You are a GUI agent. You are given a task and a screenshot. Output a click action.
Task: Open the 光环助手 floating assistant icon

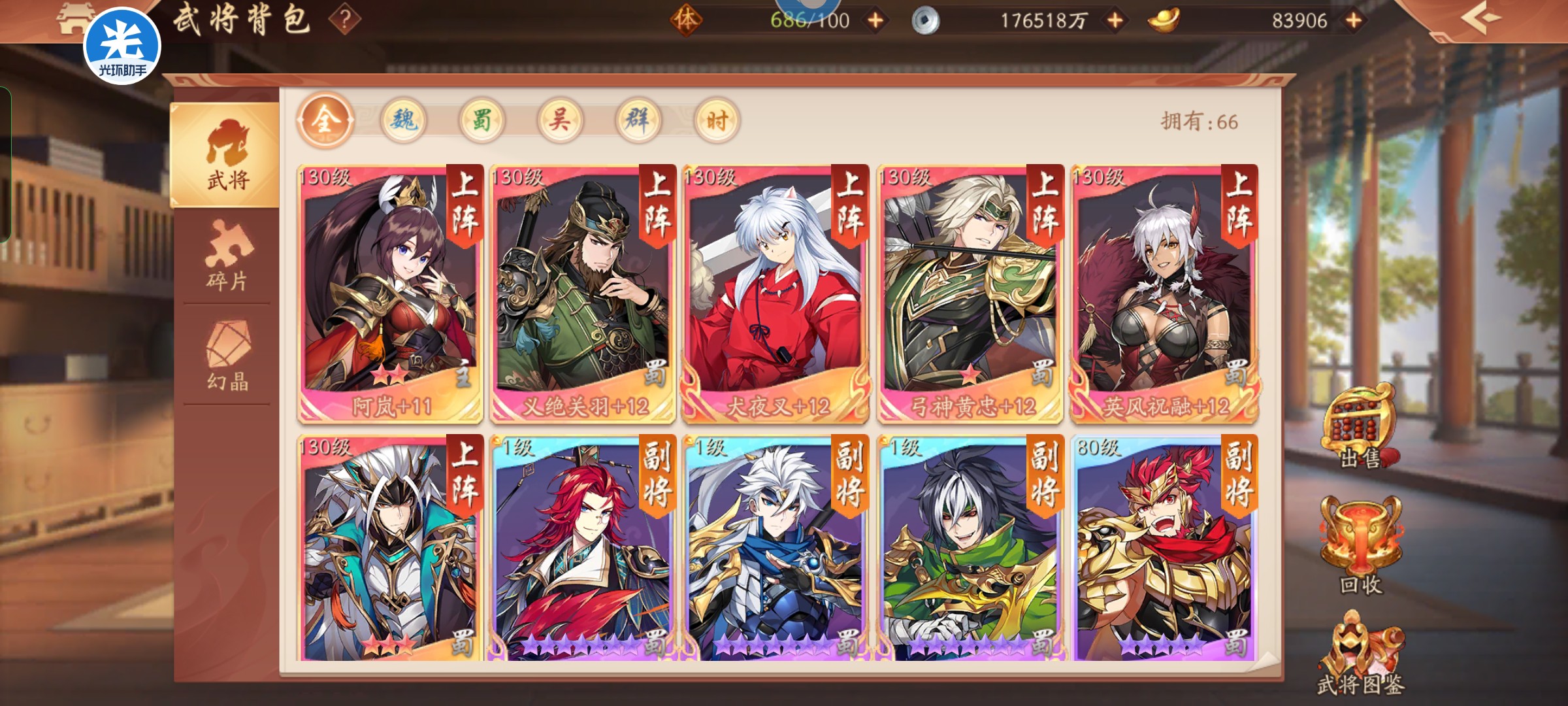coord(122,46)
